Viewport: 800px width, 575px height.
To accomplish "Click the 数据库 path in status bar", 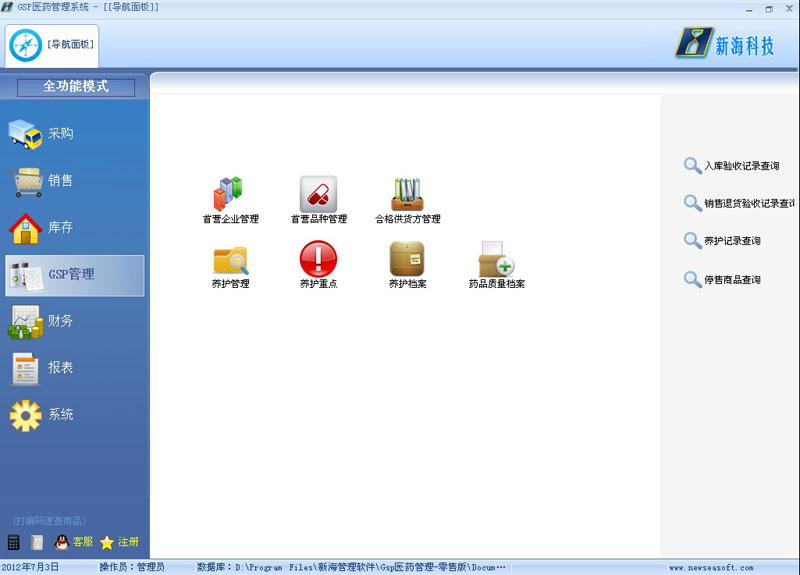I will point(351,567).
